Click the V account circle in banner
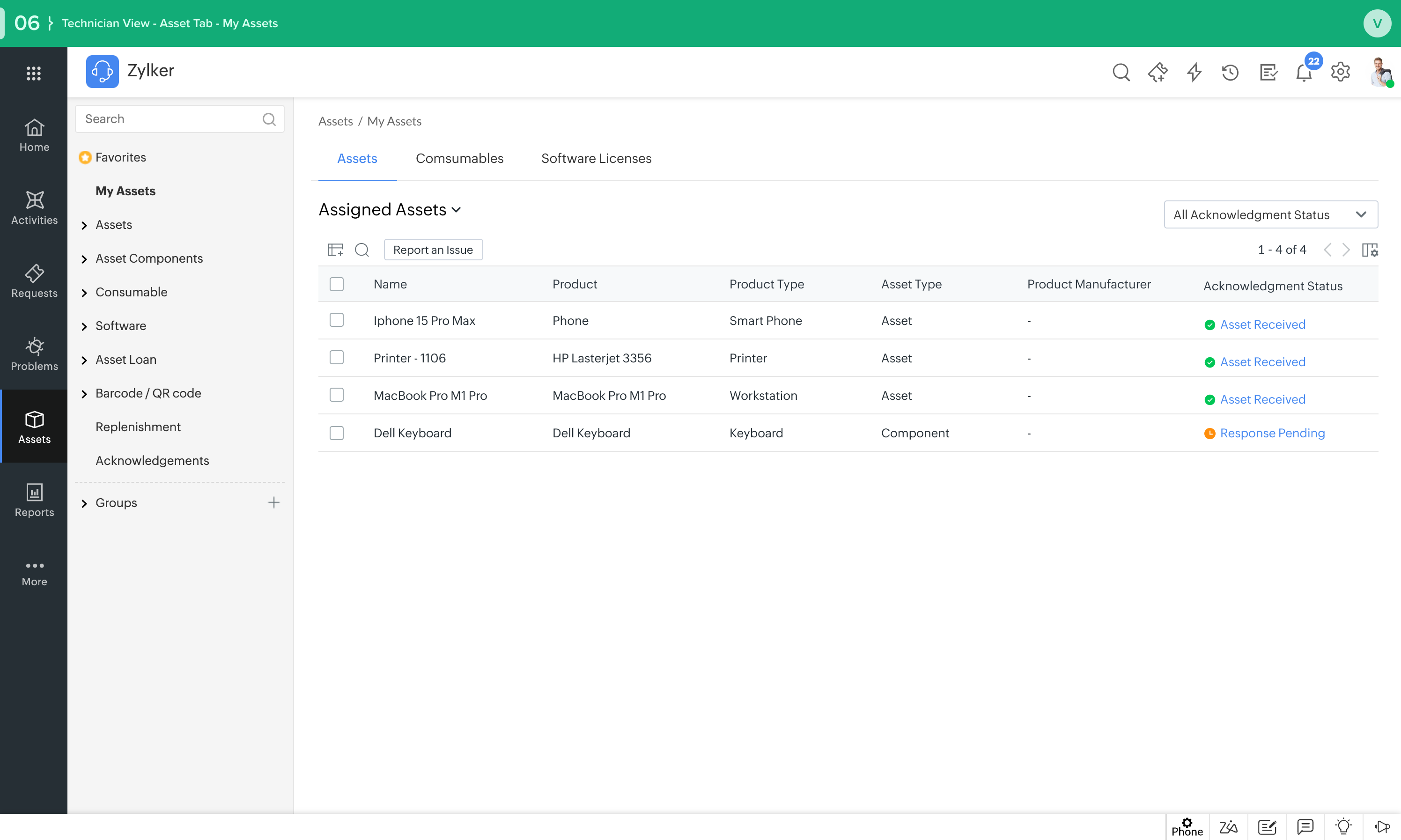The width and height of the screenshot is (1401, 840). pos(1377,23)
